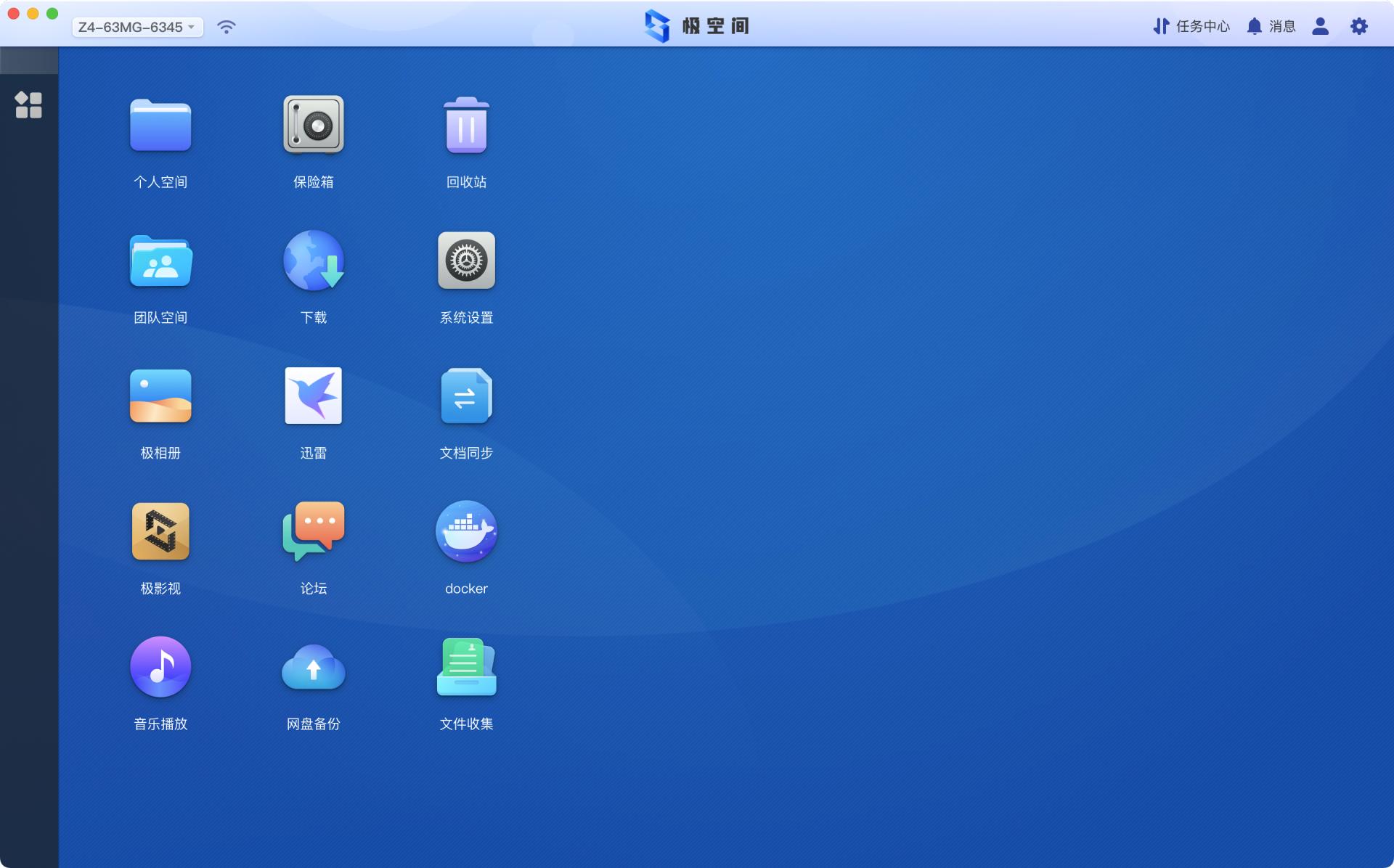This screenshot has width=1394, height=868.
Task: Open 任务中心 task center
Action: [1191, 27]
